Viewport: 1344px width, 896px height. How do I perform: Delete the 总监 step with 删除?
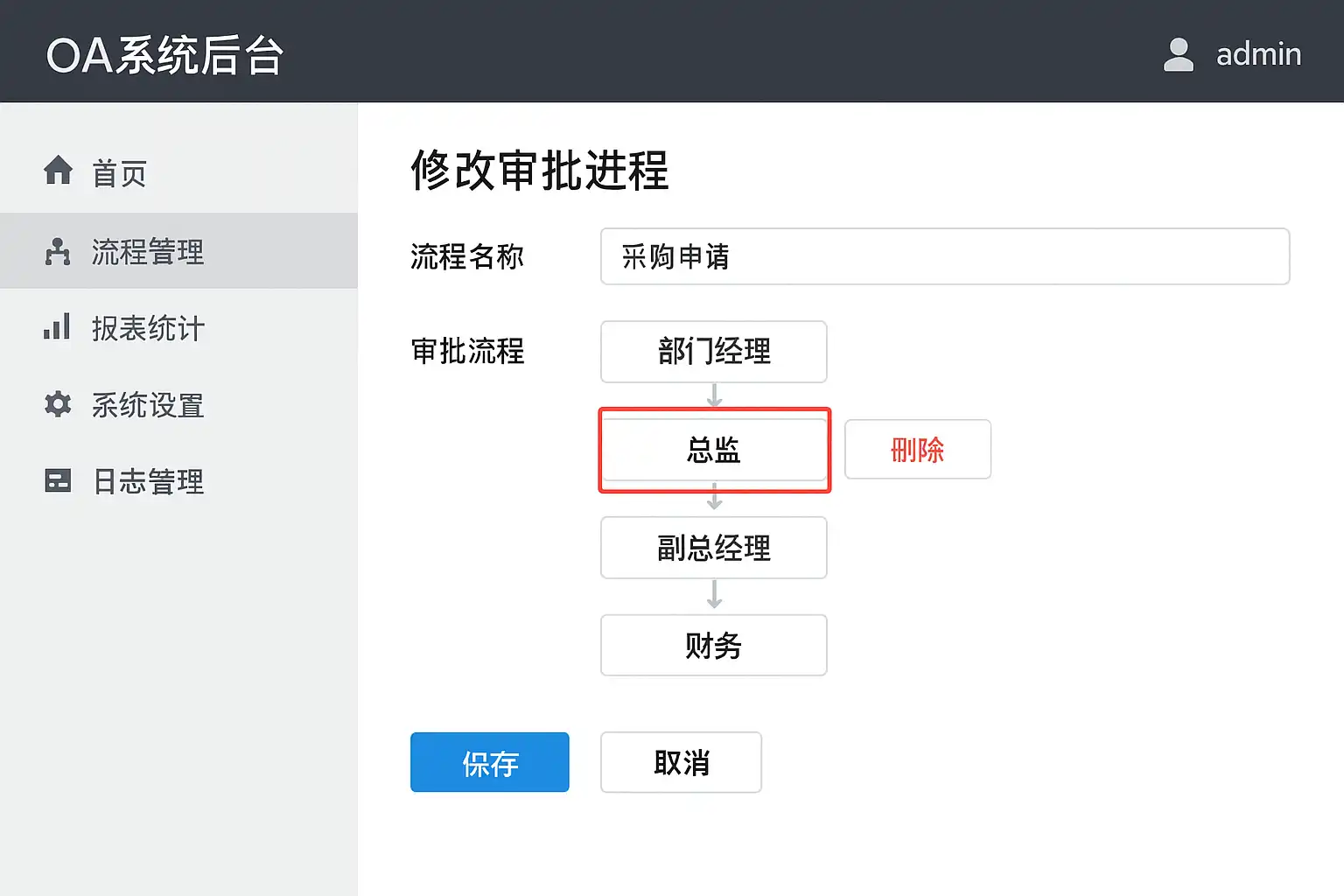(917, 450)
